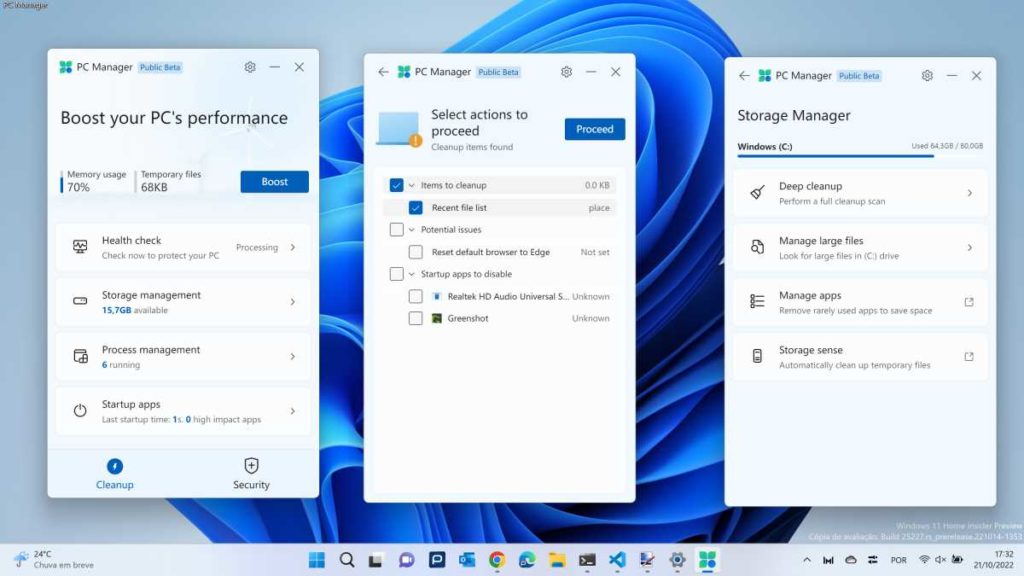Collapse the Startup apps to disable group
Screen dimensions: 1024x576
[x=411, y=274]
